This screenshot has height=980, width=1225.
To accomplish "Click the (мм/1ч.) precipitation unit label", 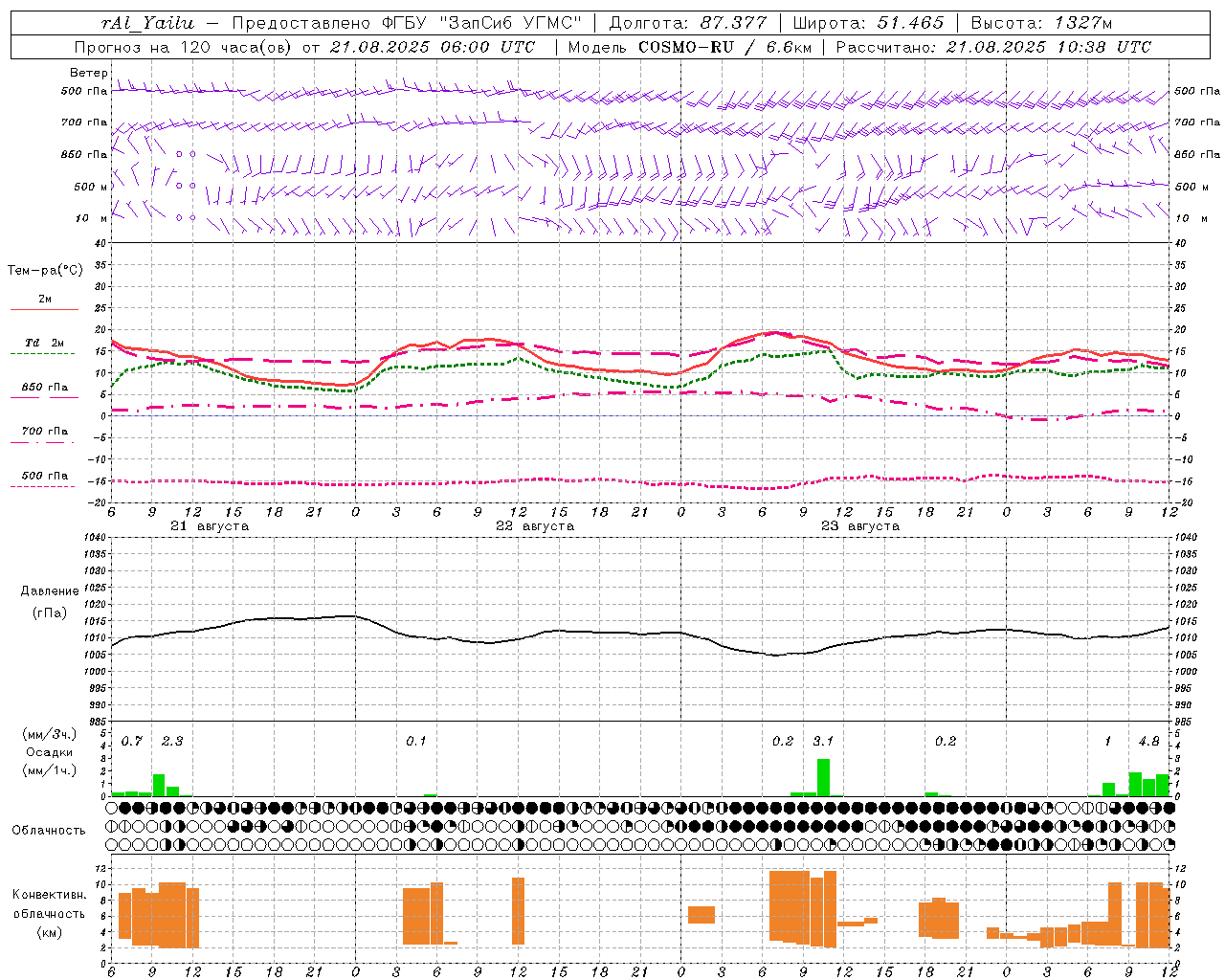I will coord(49,770).
